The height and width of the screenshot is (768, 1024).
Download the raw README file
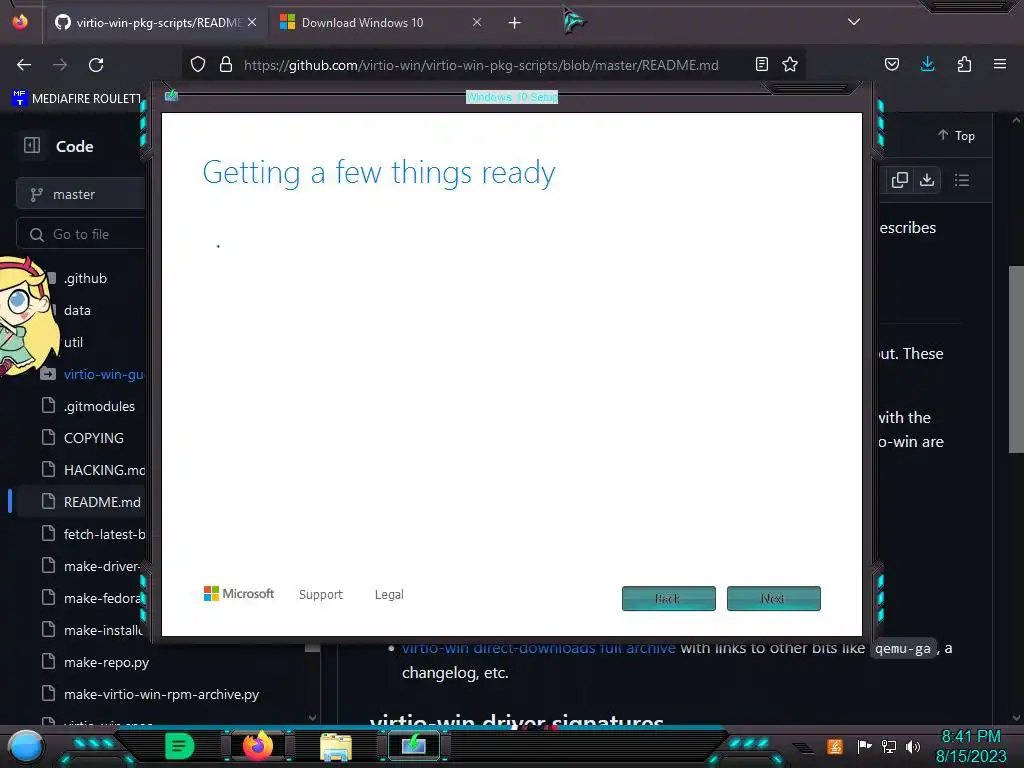927,180
